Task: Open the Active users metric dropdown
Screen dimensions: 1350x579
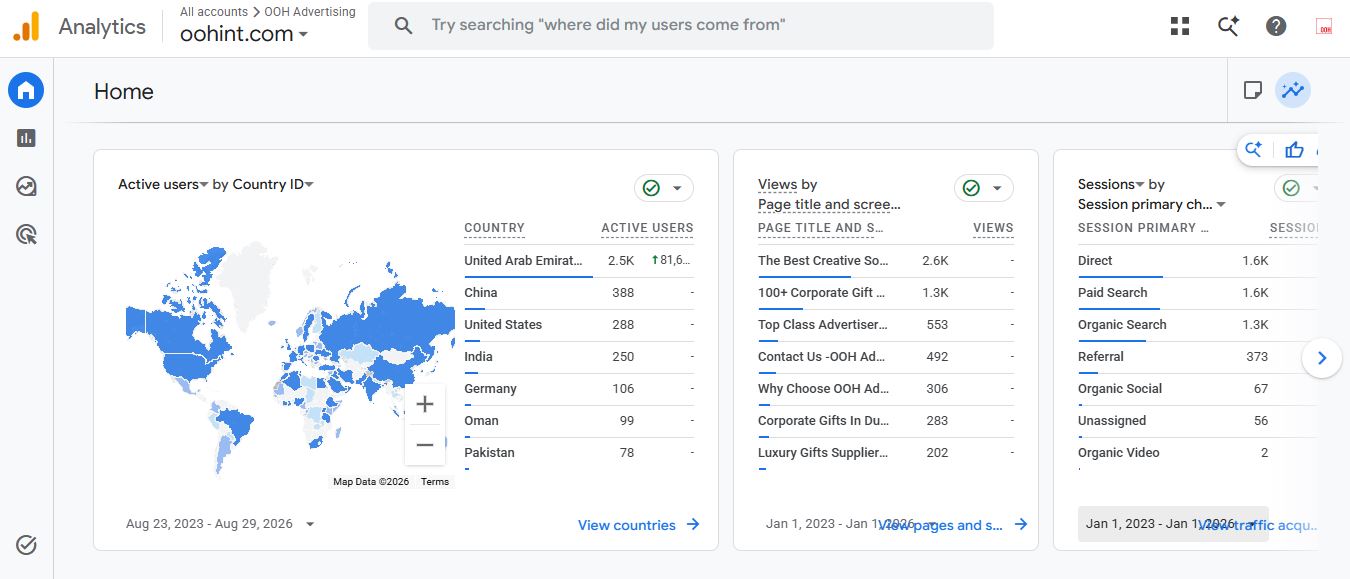Action: 163,184
